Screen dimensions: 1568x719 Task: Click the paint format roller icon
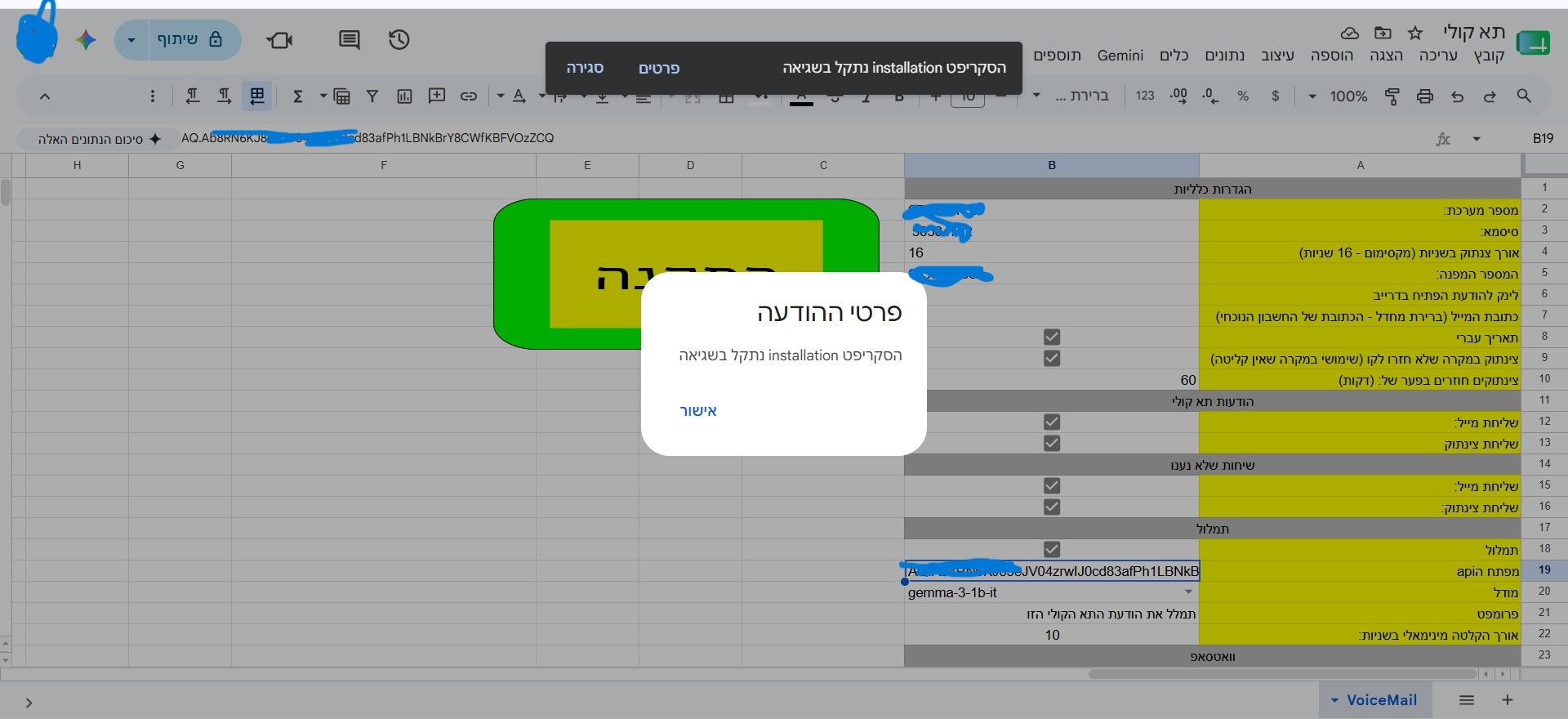1392,96
